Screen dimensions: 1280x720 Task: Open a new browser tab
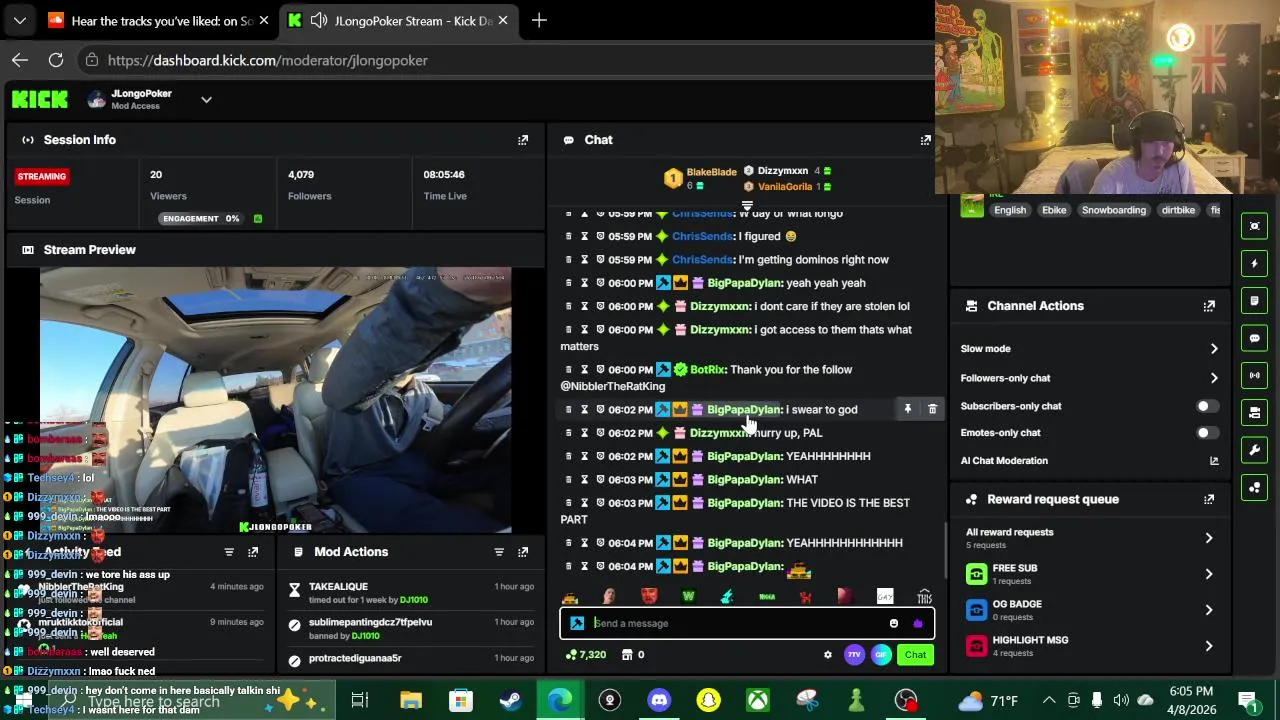[x=539, y=20]
